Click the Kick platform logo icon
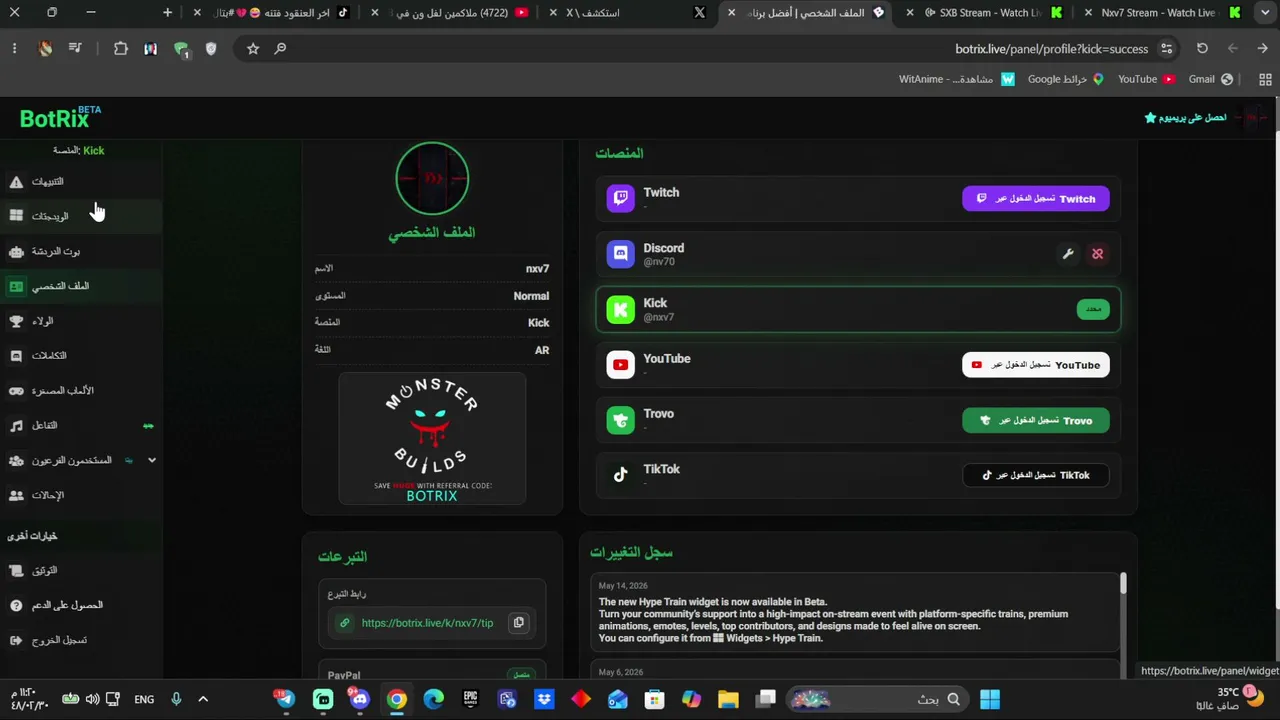The height and width of the screenshot is (720, 1280). point(620,310)
